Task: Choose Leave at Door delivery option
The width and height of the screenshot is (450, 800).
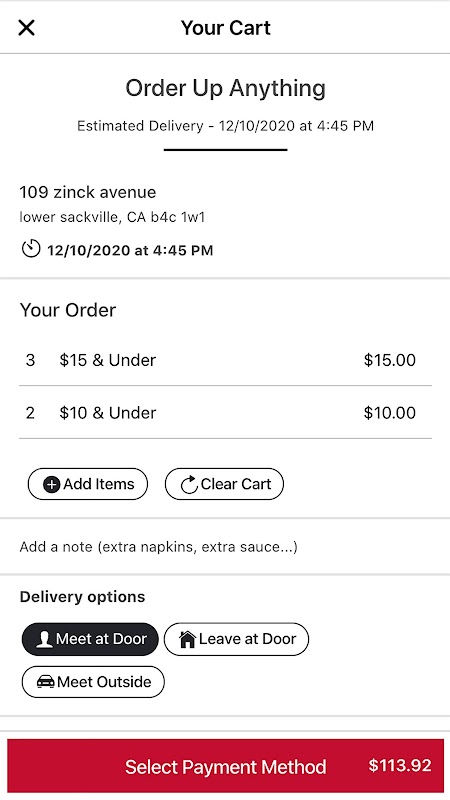Action: (236, 639)
